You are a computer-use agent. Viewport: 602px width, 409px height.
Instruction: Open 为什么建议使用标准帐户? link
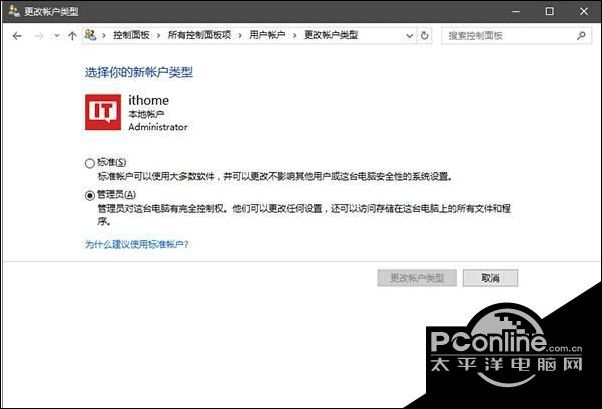point(137,244)
